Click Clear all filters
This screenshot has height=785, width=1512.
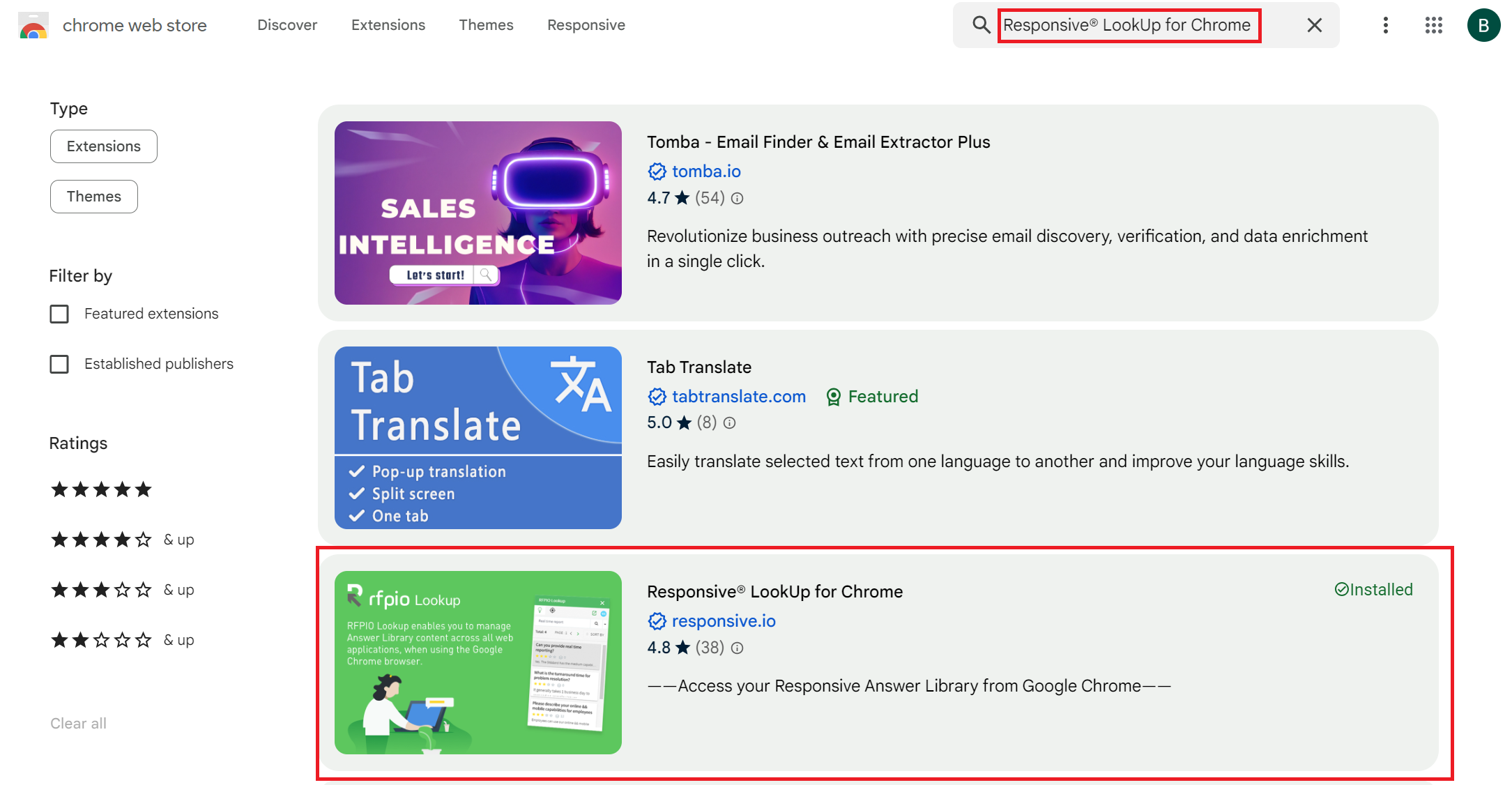point(78,724)
